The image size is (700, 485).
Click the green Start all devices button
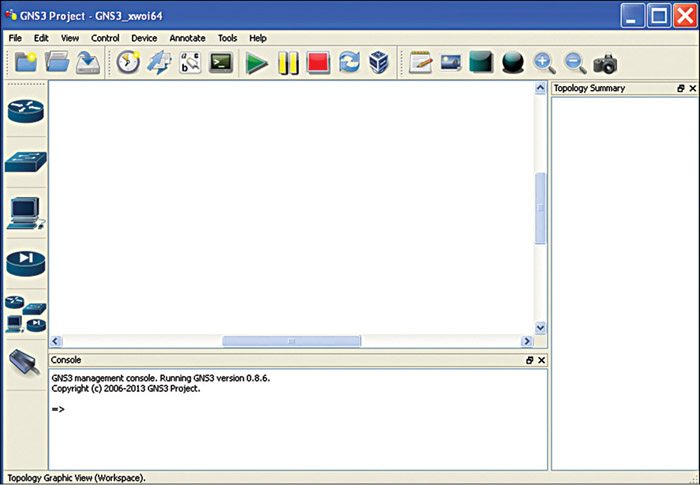pyautogui.click(x=257, y=63)
